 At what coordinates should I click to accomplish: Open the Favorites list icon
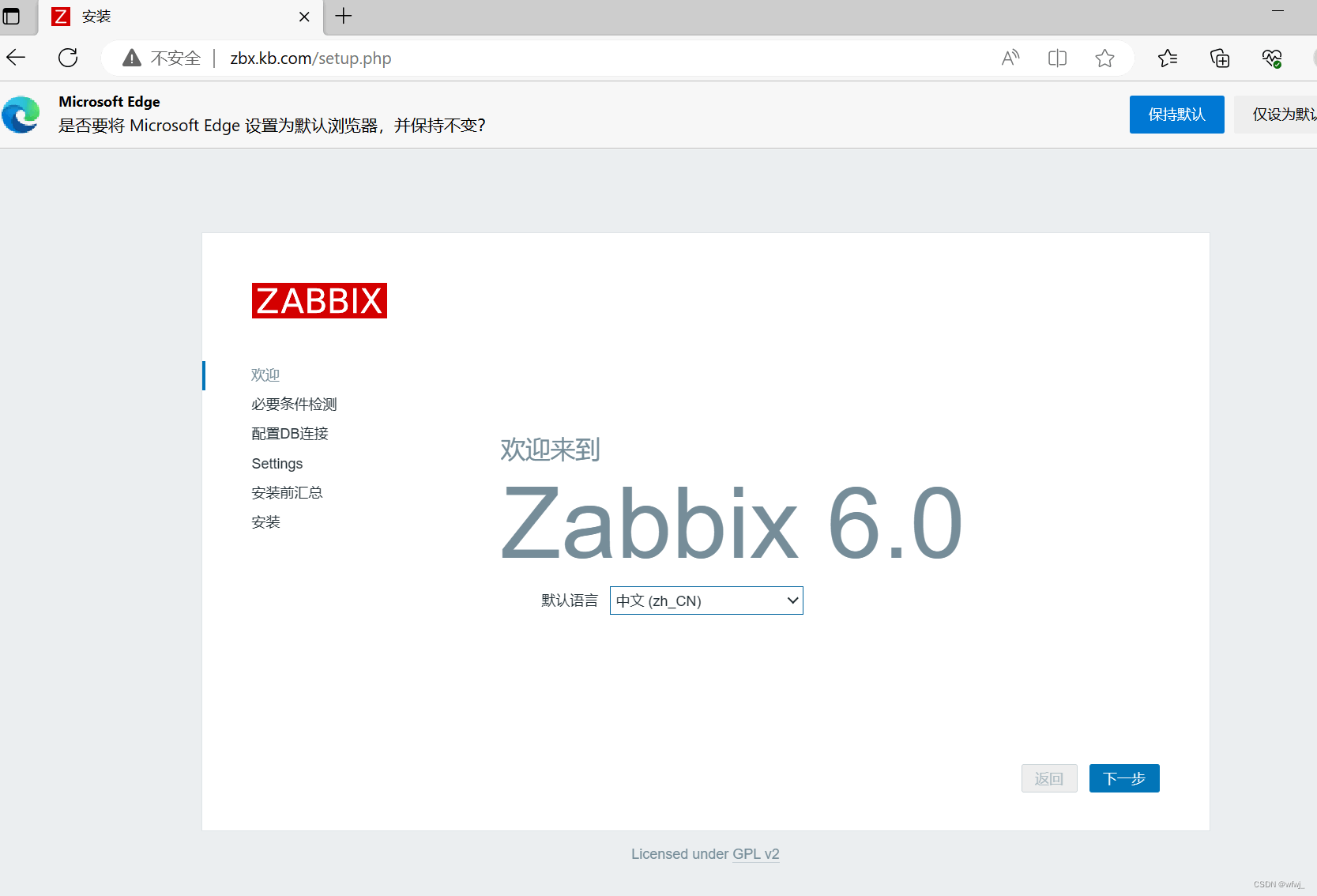click(x=1168, y=58)
